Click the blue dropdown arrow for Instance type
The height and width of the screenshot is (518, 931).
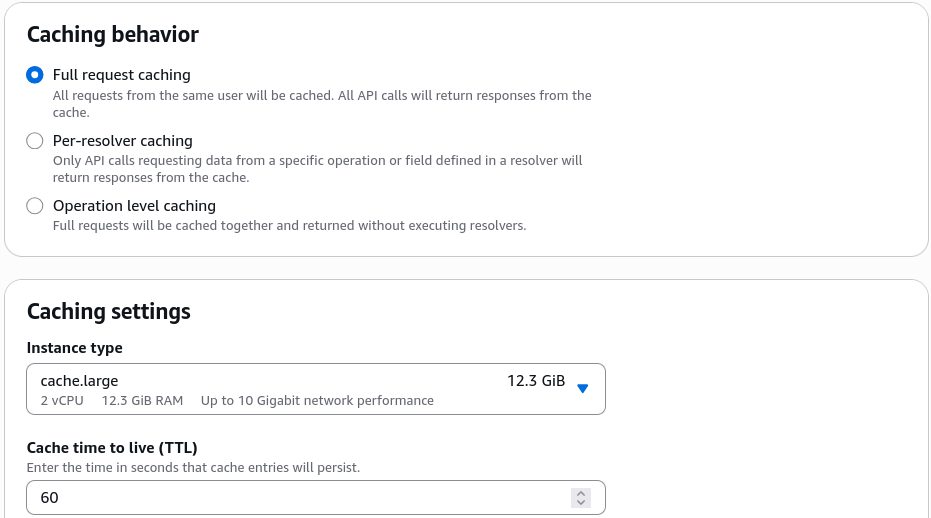click(582, 388)
